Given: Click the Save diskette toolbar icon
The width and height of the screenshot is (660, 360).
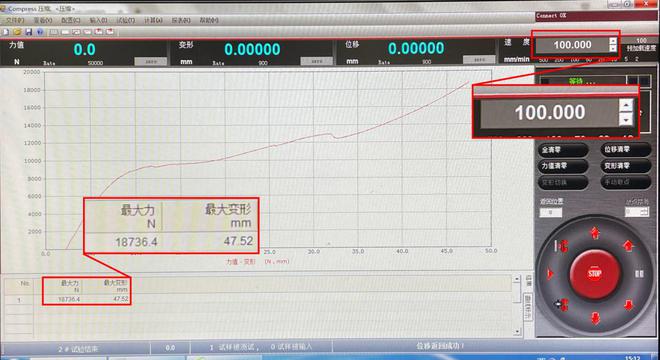Looking at the screenshot, I should (x=29, y=32).
